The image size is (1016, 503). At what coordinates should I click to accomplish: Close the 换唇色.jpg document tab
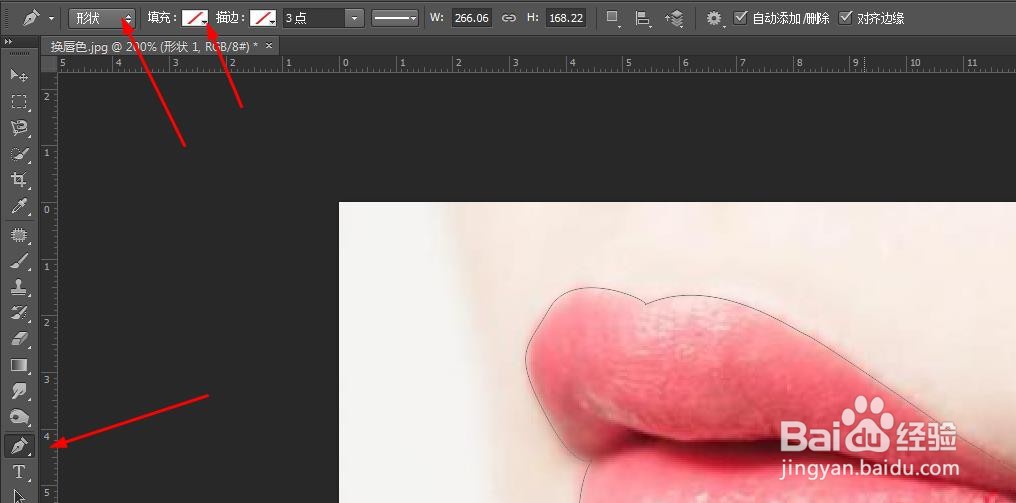pos(269,45)
